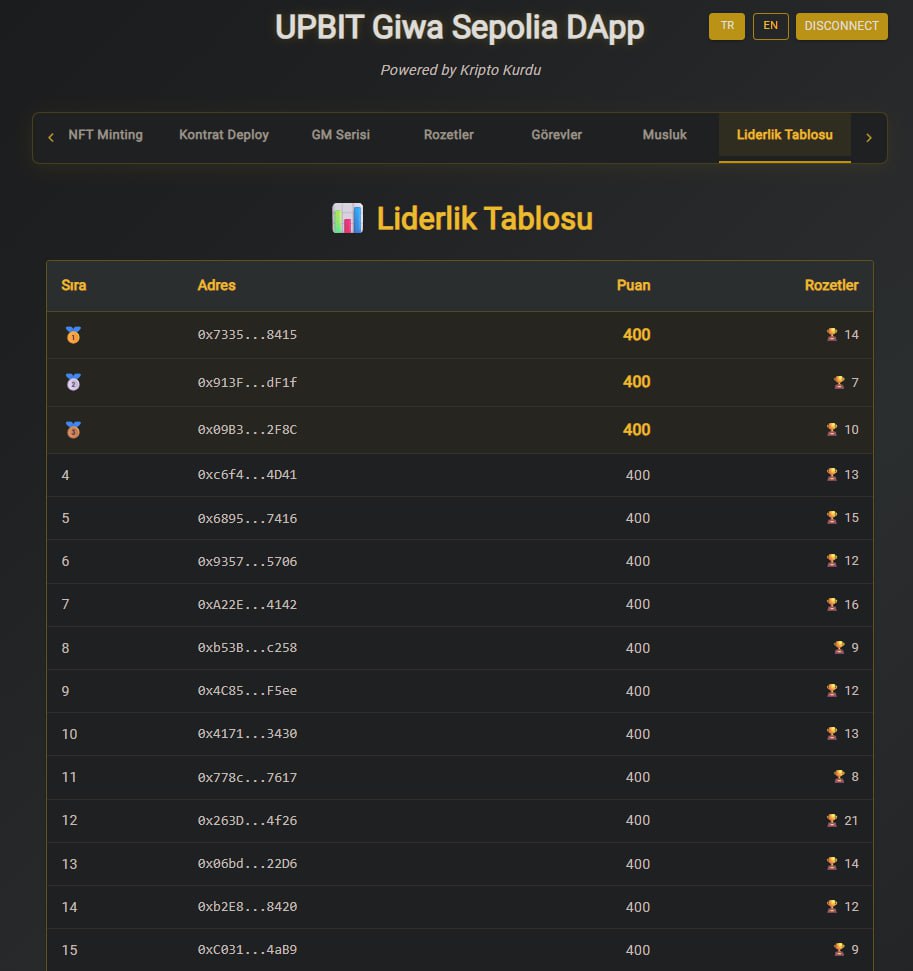Click trophy icon in 0xA22E...4142 row
This screenshot has height=971, width=913.
(832, 604)
